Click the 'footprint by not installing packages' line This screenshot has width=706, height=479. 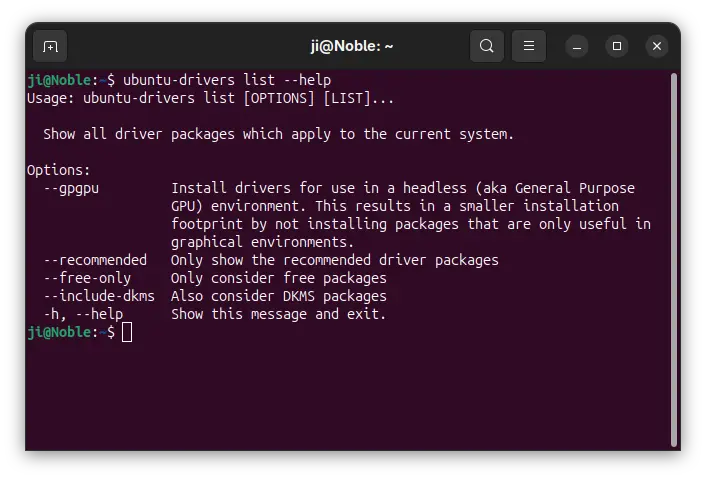tap(411, 224)
